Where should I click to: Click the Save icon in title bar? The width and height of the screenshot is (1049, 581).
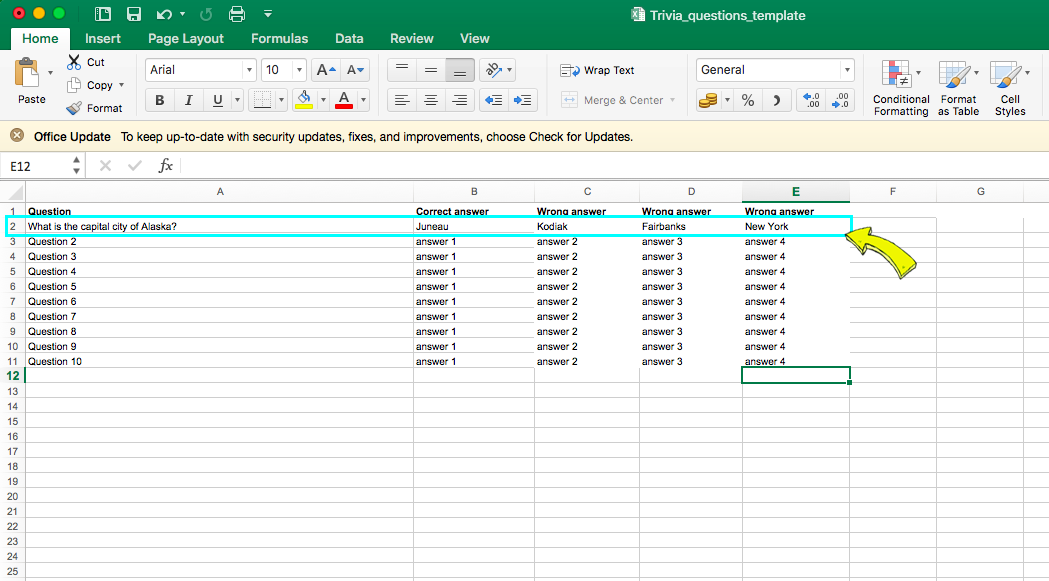point(134,14)
